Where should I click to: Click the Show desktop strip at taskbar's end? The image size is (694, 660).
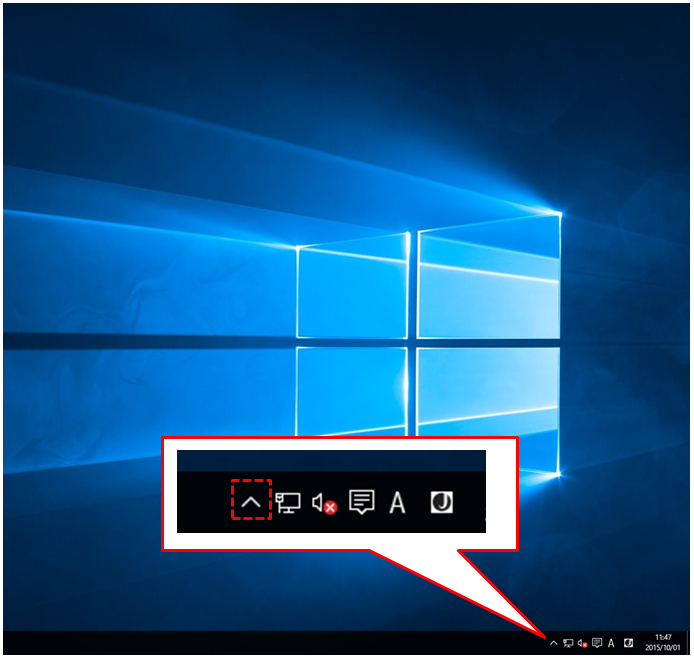[x=687, y=643]
